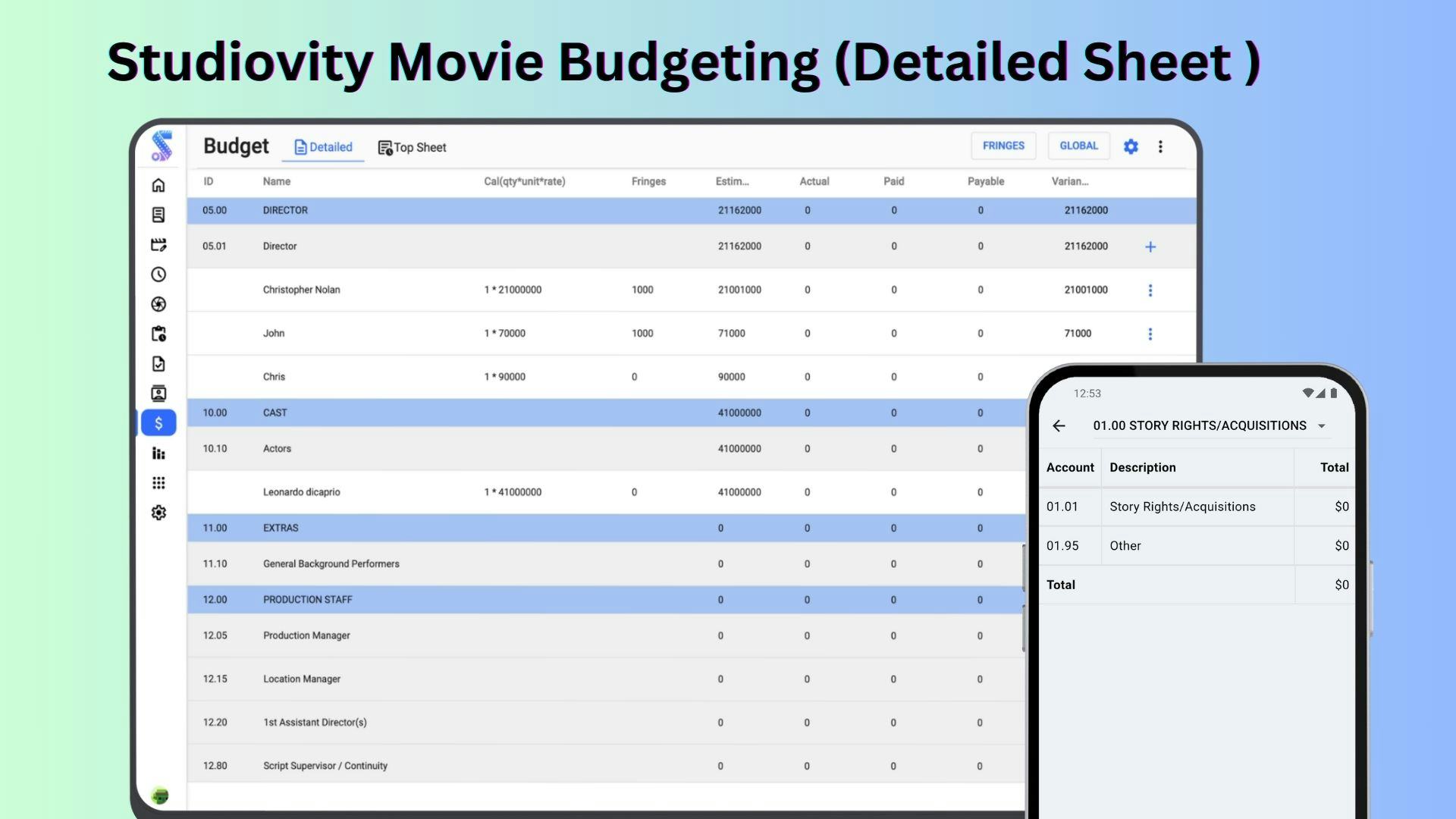Add a new item to the Director row

1151,246
